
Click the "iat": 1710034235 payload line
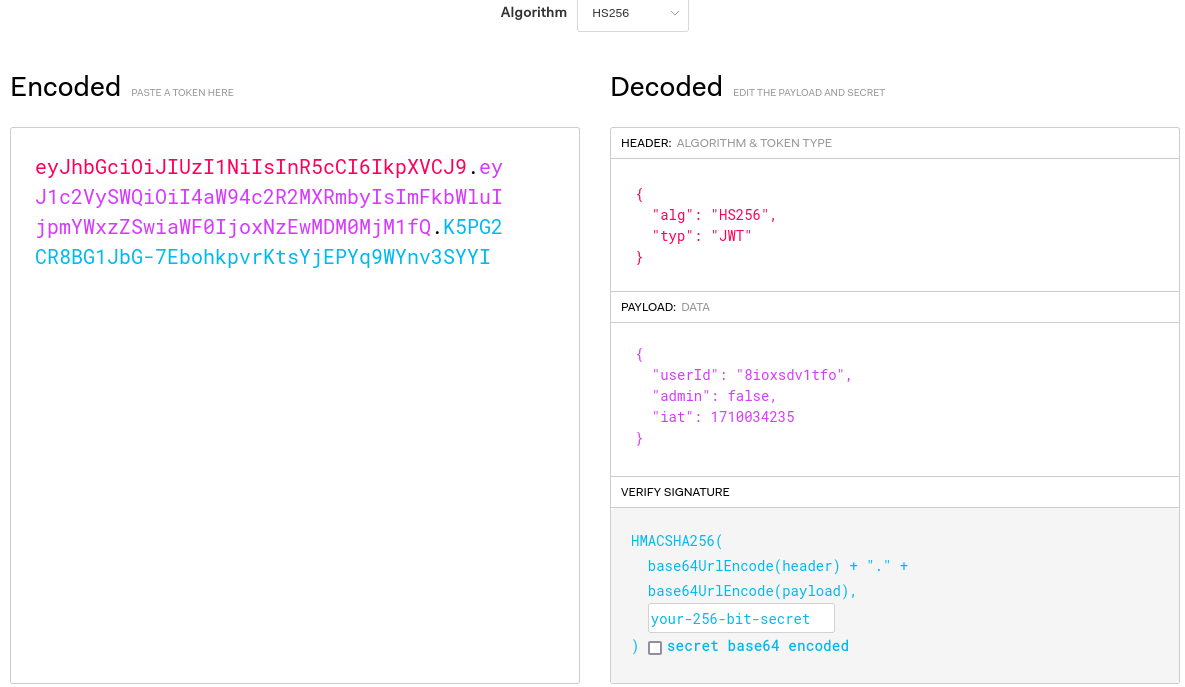723,417
